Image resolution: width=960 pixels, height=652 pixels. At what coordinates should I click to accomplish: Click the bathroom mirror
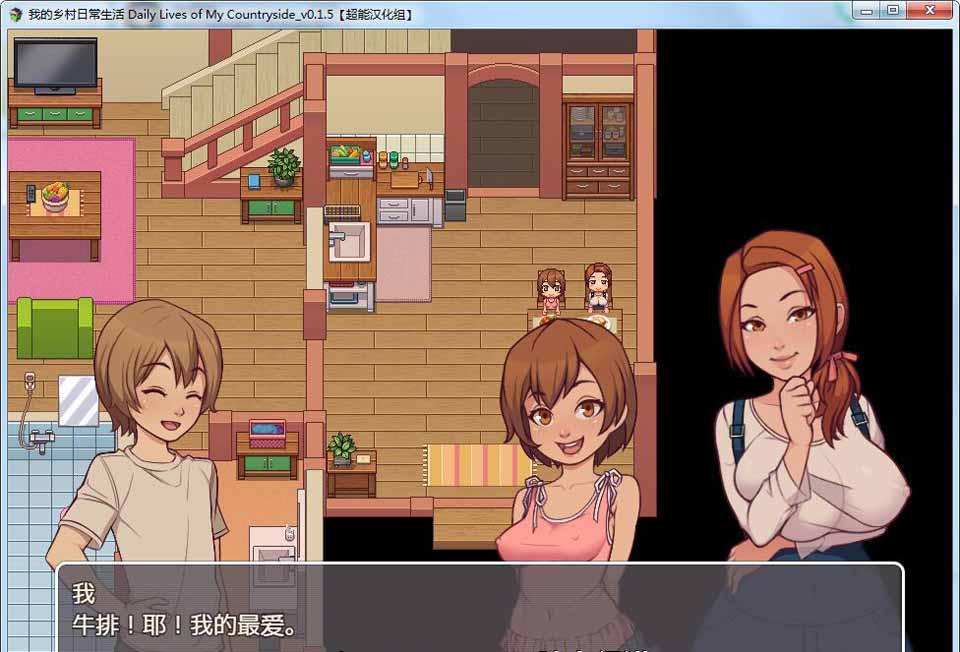coord(78,400)
